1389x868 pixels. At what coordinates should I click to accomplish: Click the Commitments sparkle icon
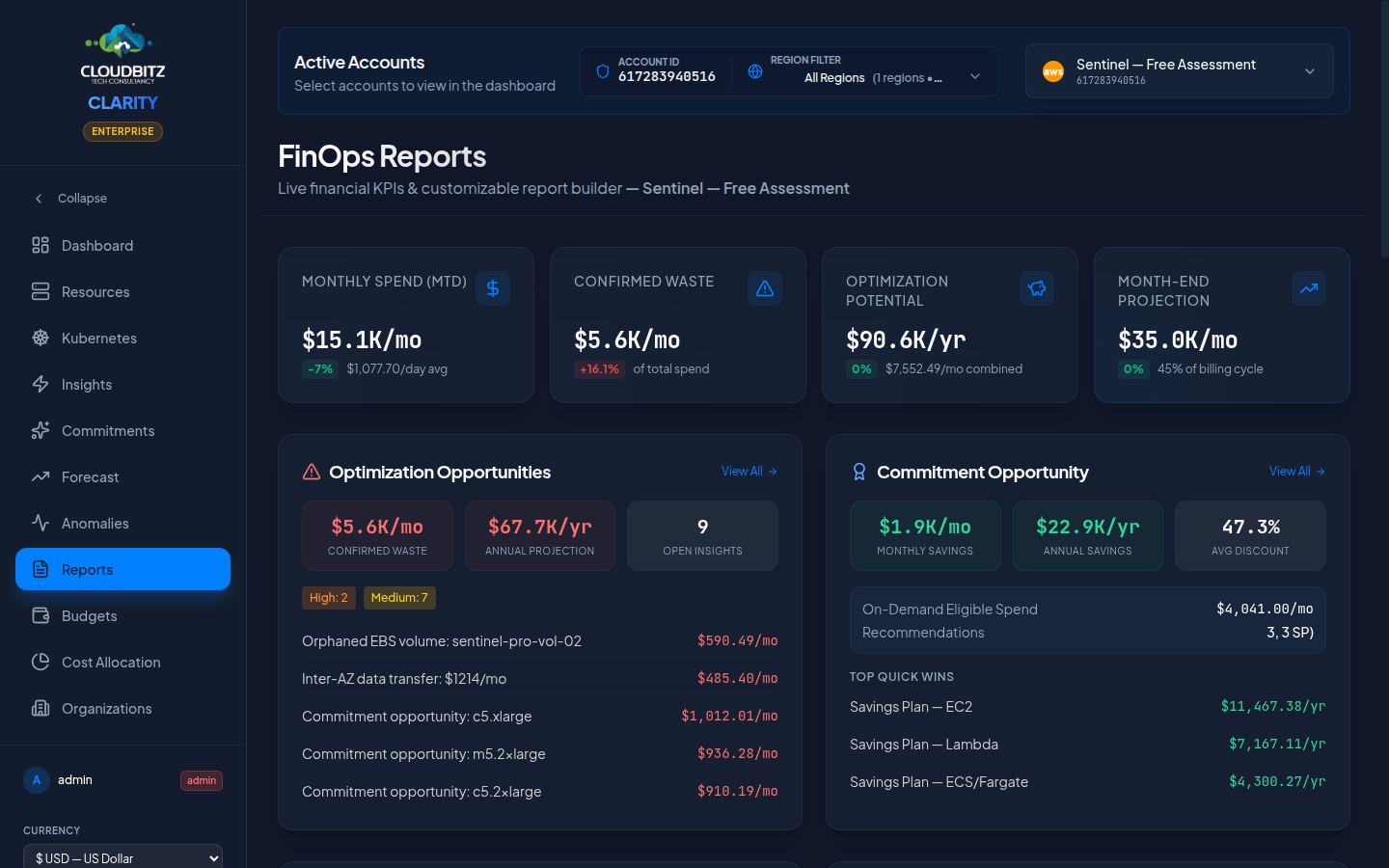pos(41,430)
